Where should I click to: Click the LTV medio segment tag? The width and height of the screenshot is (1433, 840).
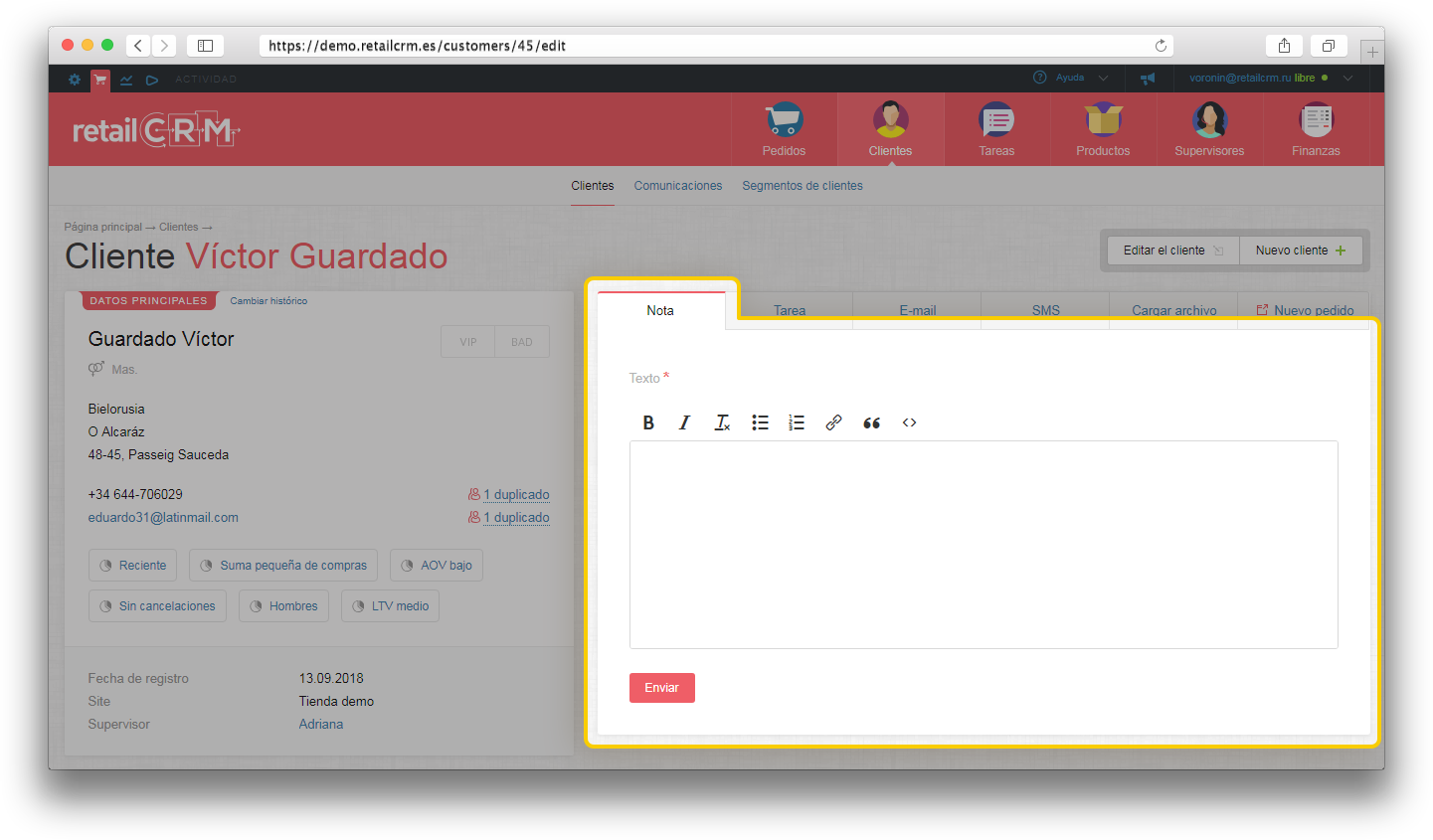tap(390, 606)
